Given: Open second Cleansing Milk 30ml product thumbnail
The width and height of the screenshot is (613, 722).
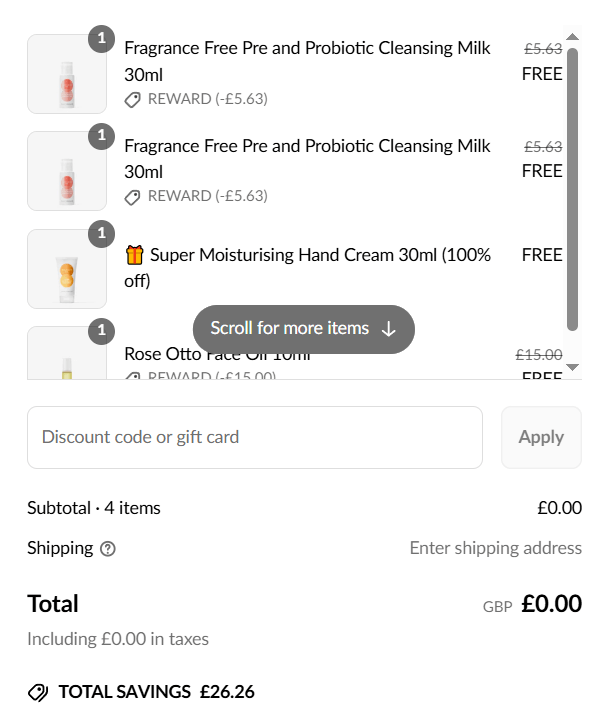Looking at the screenshot, I should [67, 171].
